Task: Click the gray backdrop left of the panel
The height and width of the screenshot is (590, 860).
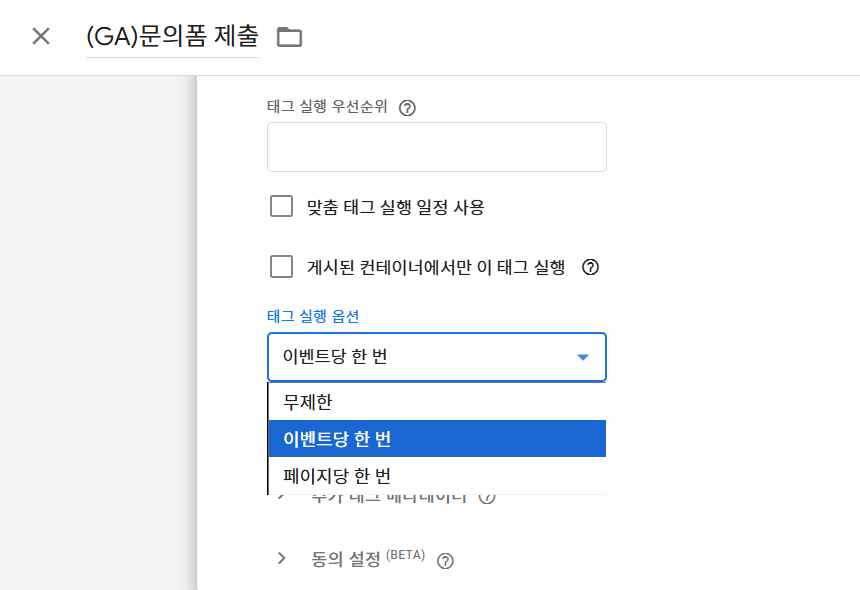Action: coord(98,333)
